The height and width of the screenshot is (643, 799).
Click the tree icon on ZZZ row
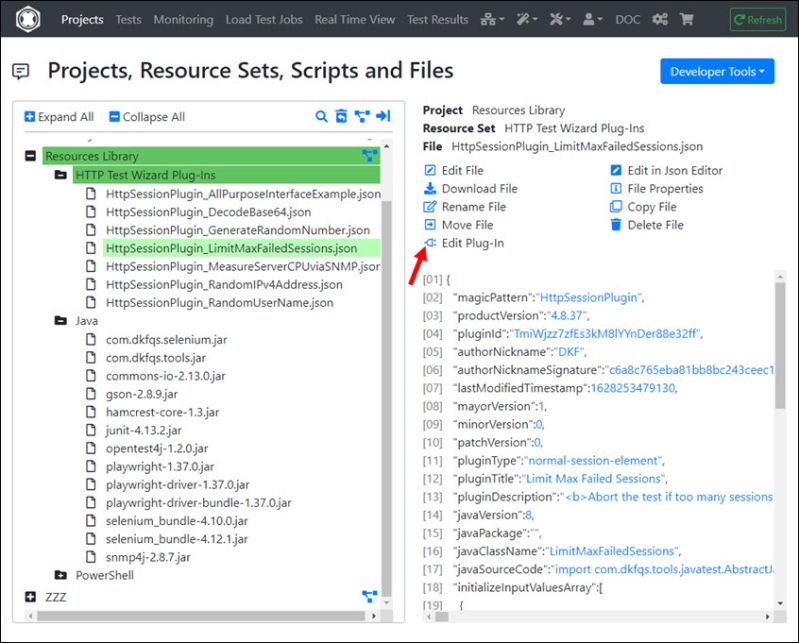click(369, 596)
